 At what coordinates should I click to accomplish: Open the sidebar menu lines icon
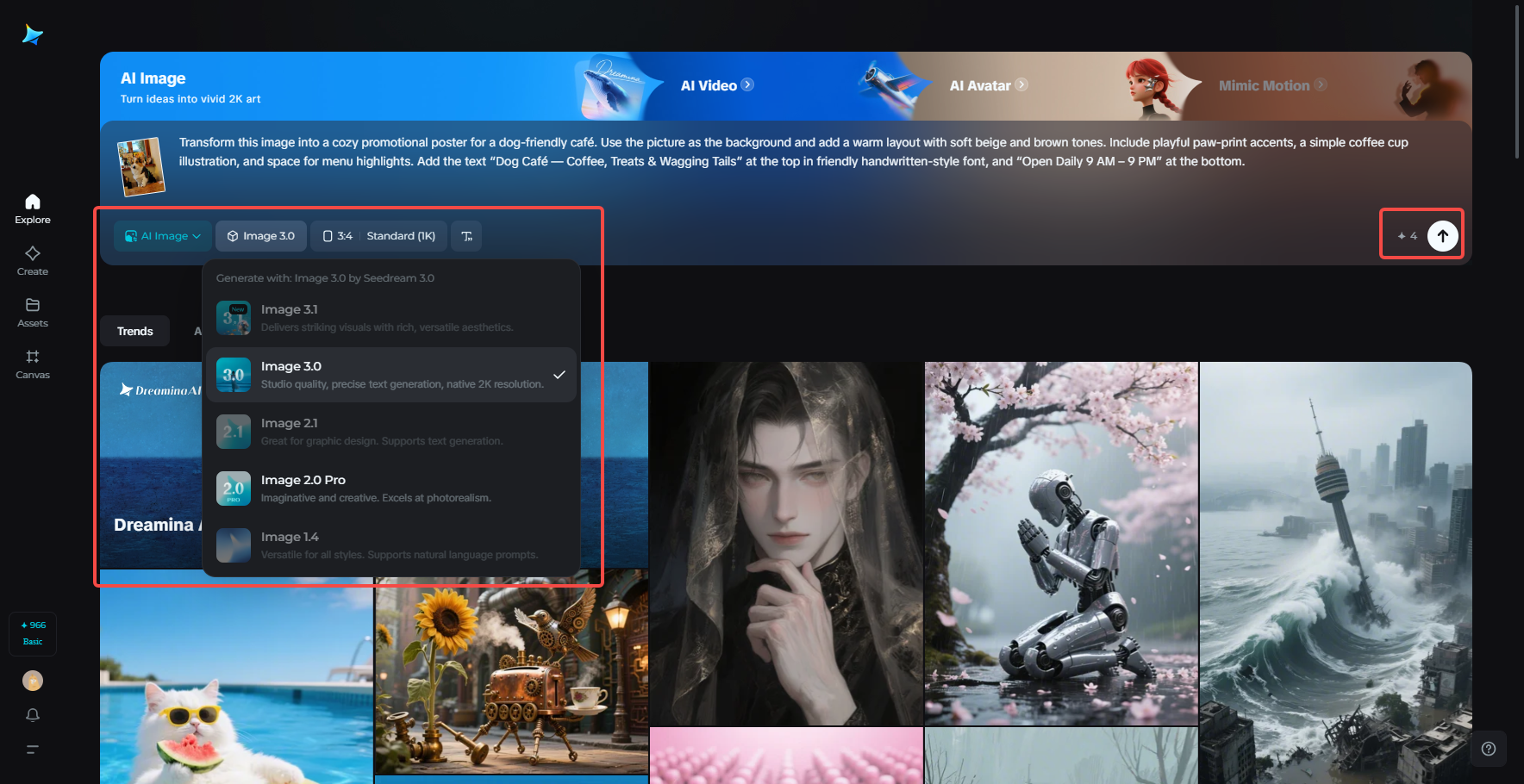click(33, 750)
